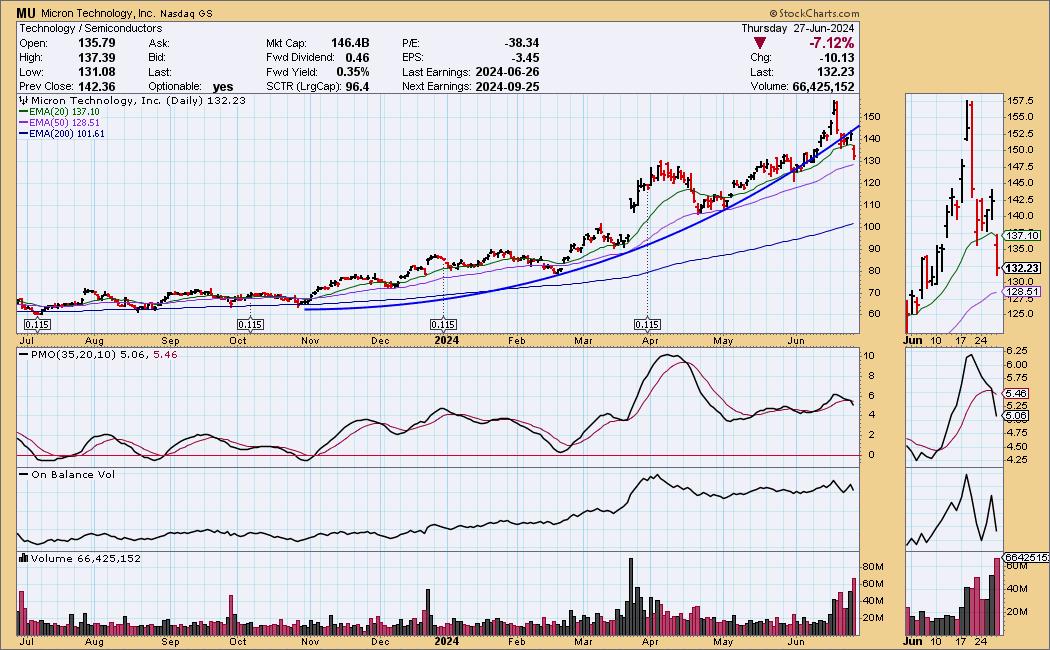1050x650 pixels.
Task: Click the Mkt Cap value 146.4B
Action: 350,43
